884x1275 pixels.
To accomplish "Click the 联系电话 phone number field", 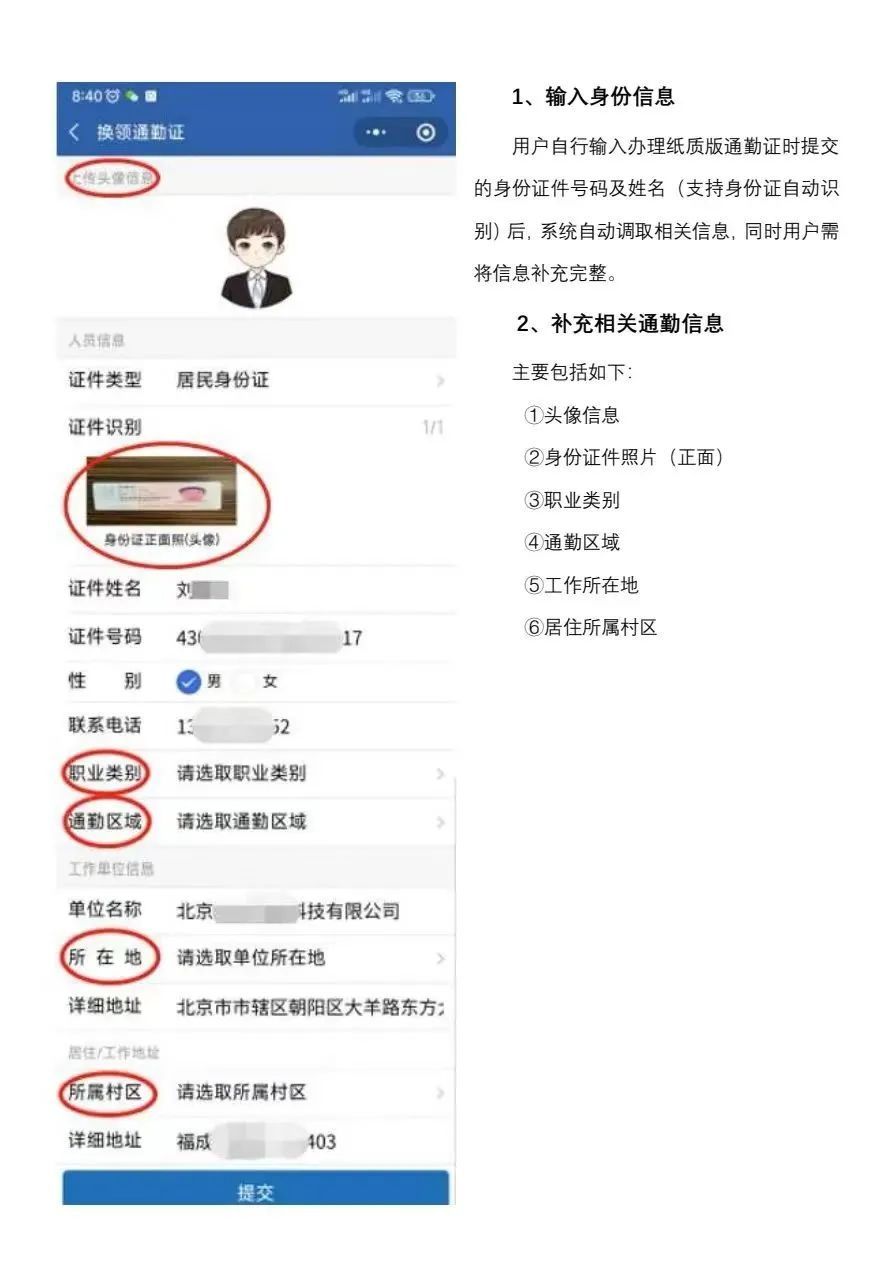I will click(256, 727).
